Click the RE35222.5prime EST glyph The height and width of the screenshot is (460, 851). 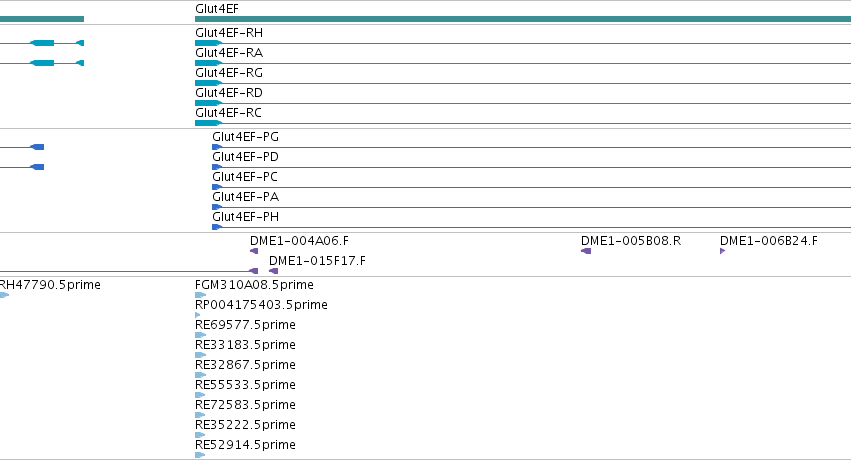[x=200, y=435]
